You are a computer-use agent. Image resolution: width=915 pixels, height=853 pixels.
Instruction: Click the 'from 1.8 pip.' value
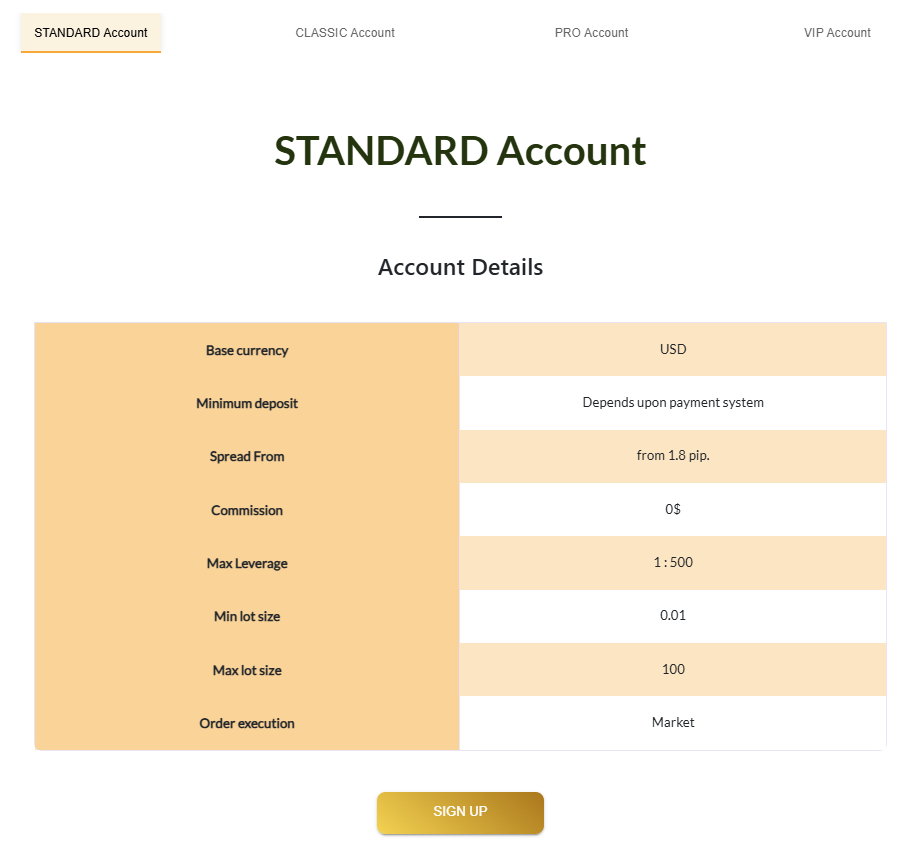tap(673, 456)
